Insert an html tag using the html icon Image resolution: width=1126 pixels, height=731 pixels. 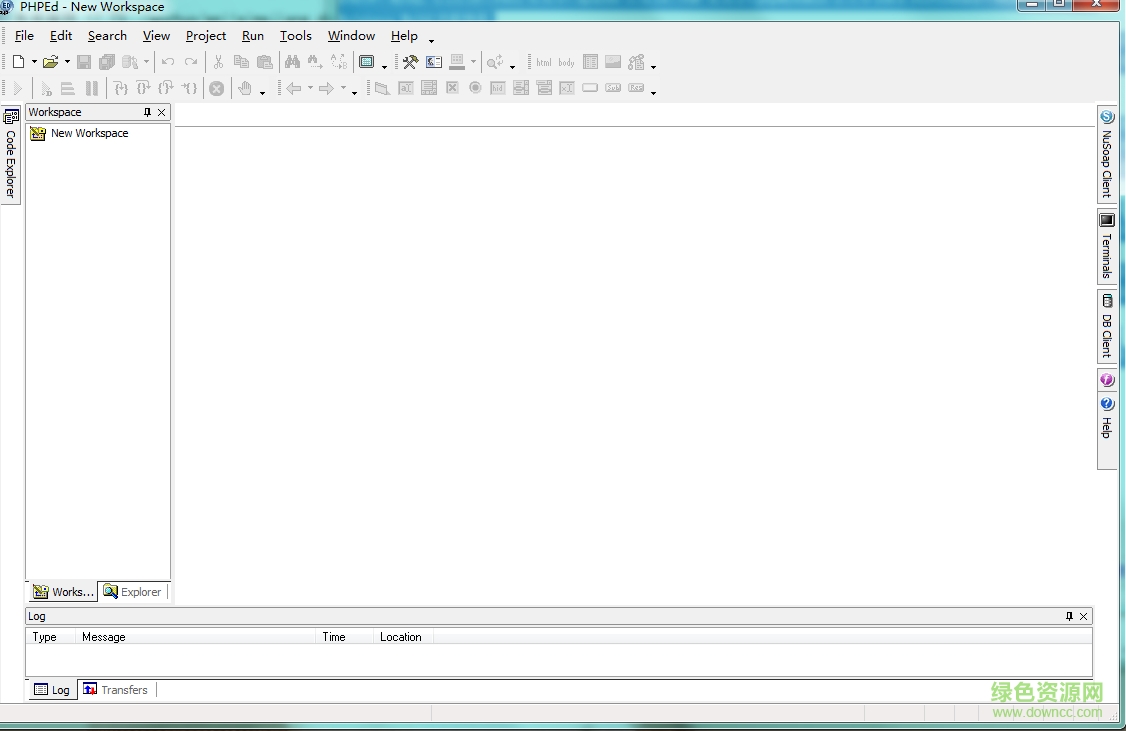pos(543,61)
